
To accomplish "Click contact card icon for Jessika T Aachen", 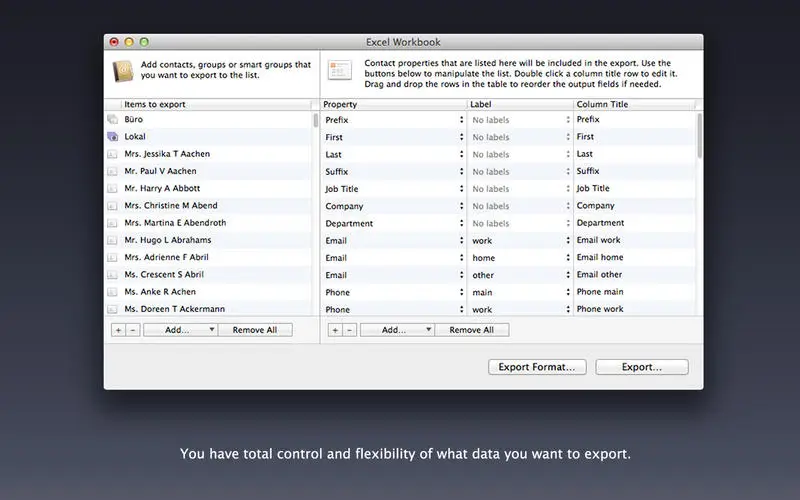I will coord(112,154).
